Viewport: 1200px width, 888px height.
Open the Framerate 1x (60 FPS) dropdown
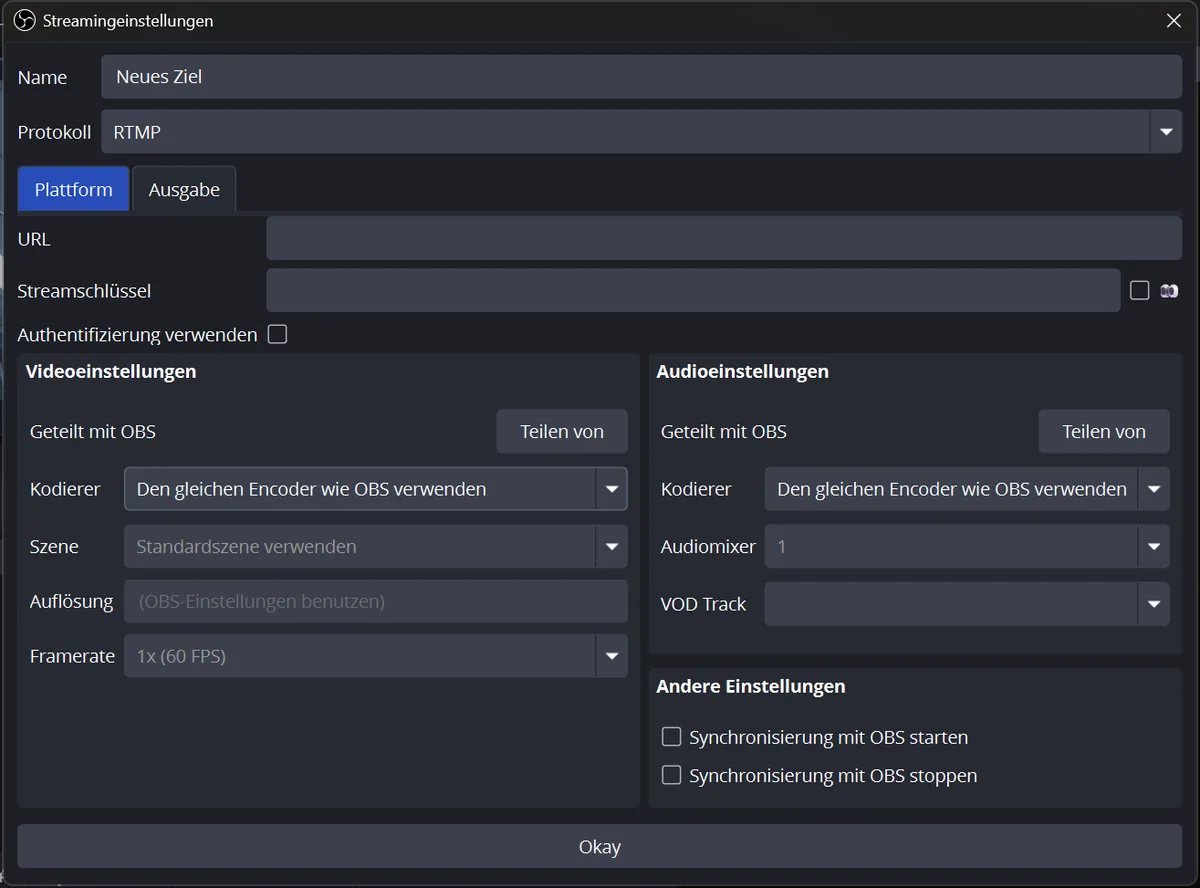(x=376, y=656)
